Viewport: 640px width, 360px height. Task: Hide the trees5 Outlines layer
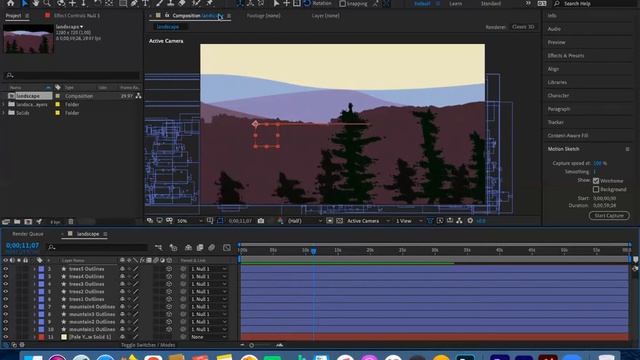pos(6,269)
